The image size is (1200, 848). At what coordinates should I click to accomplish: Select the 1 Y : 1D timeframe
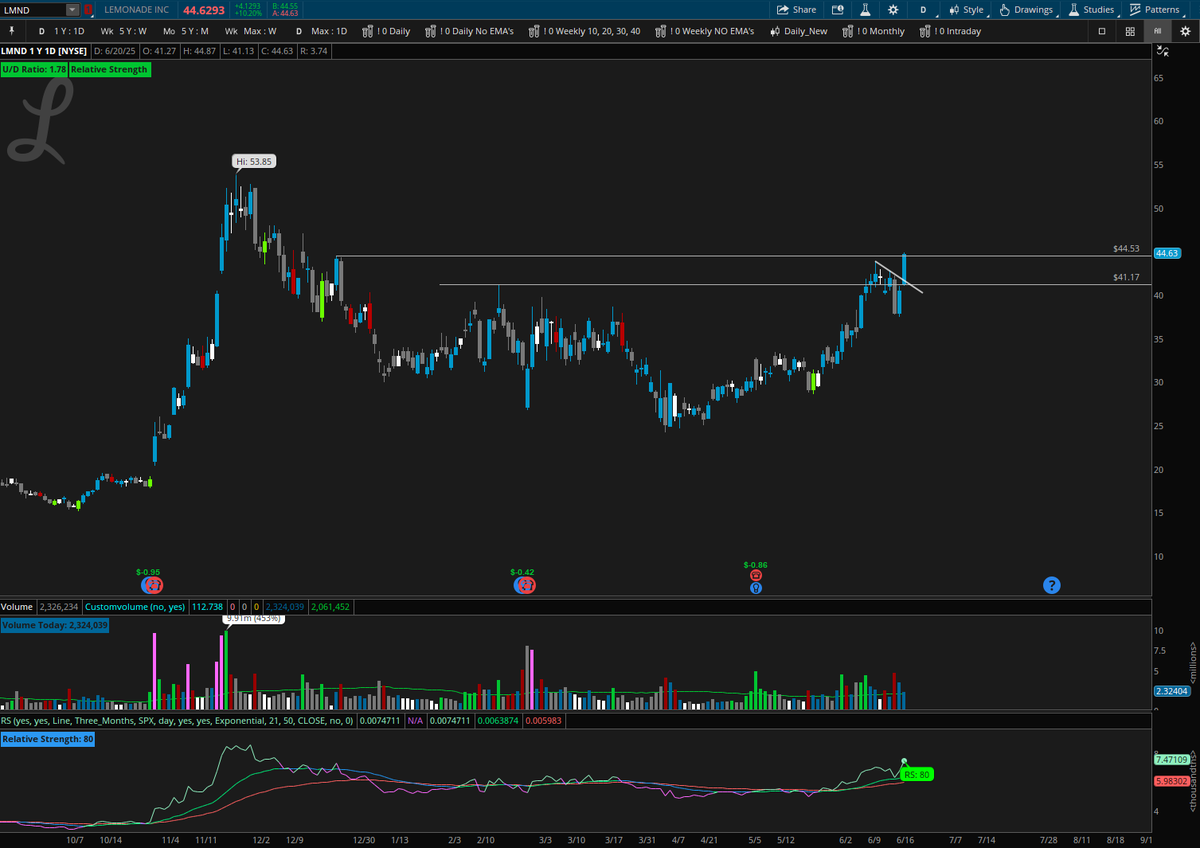tap(62, 31)
